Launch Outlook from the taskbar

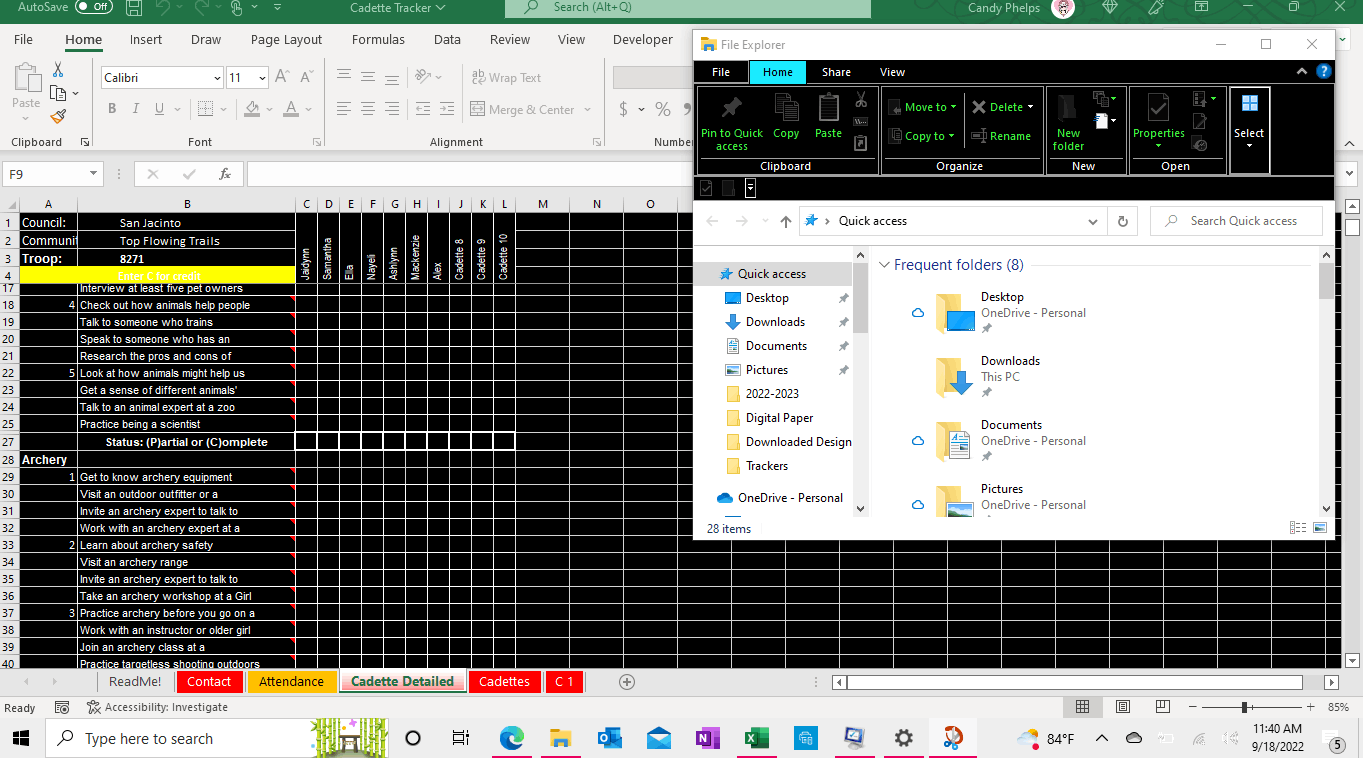tap(610, 738)
